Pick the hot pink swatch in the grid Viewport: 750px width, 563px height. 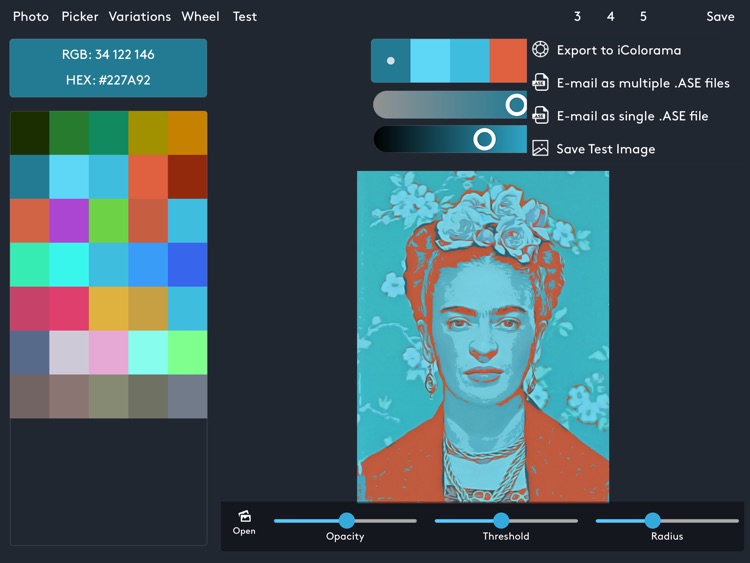tap(69, 309)
